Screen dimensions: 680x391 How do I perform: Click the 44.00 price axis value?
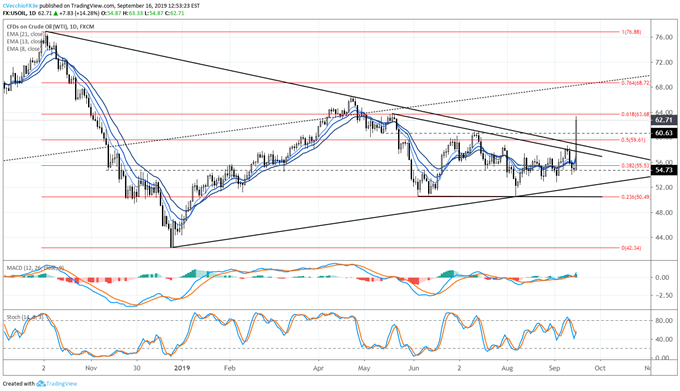coord(664,238)
